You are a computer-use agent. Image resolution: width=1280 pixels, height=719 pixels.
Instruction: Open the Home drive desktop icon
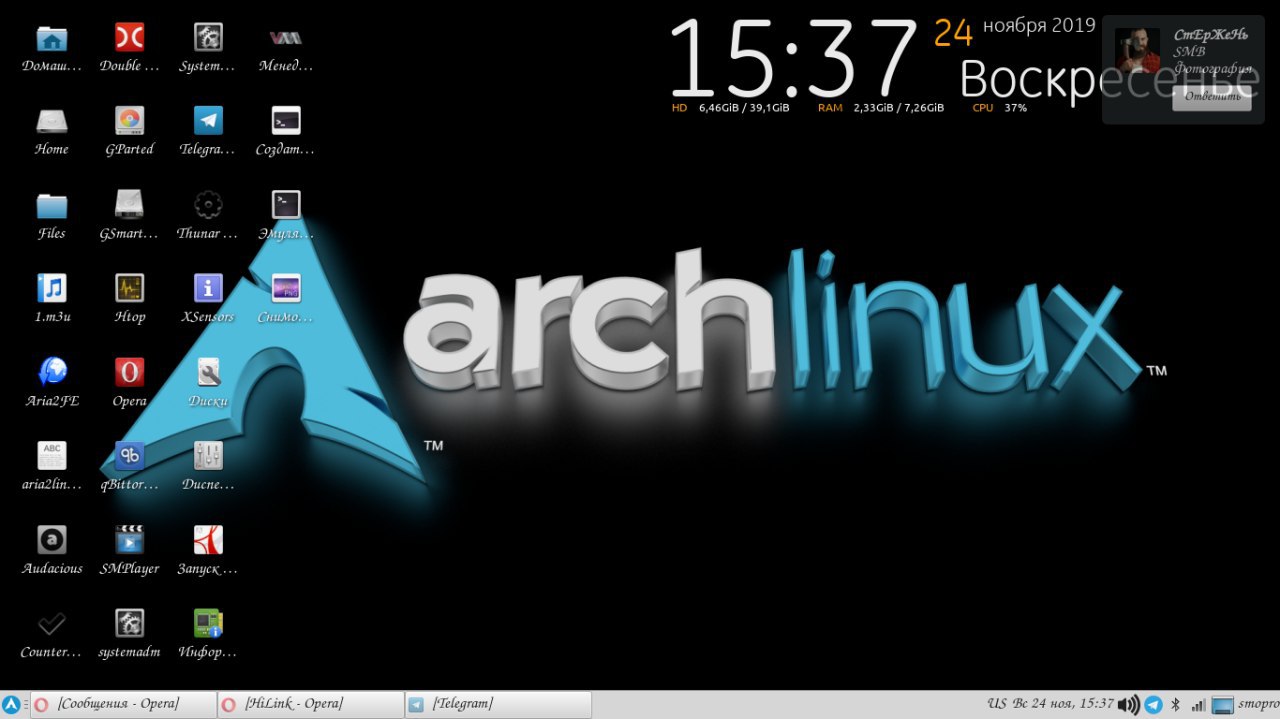[52, 121]
